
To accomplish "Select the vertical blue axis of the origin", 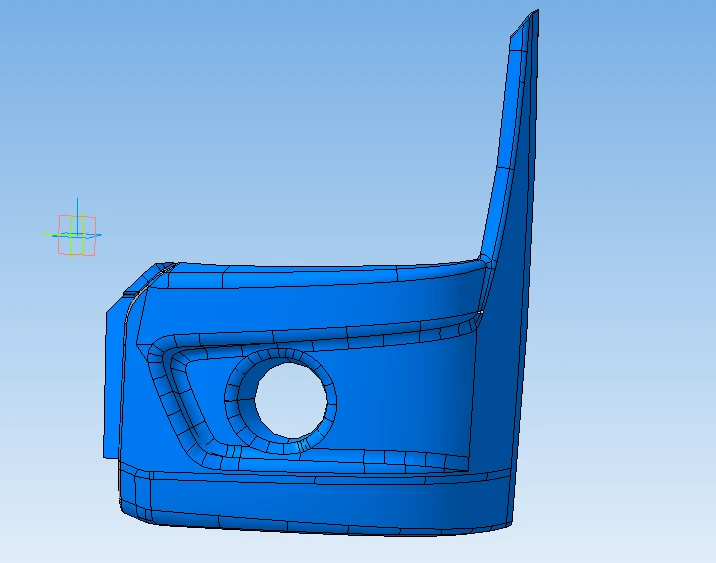I will point(76,208).
